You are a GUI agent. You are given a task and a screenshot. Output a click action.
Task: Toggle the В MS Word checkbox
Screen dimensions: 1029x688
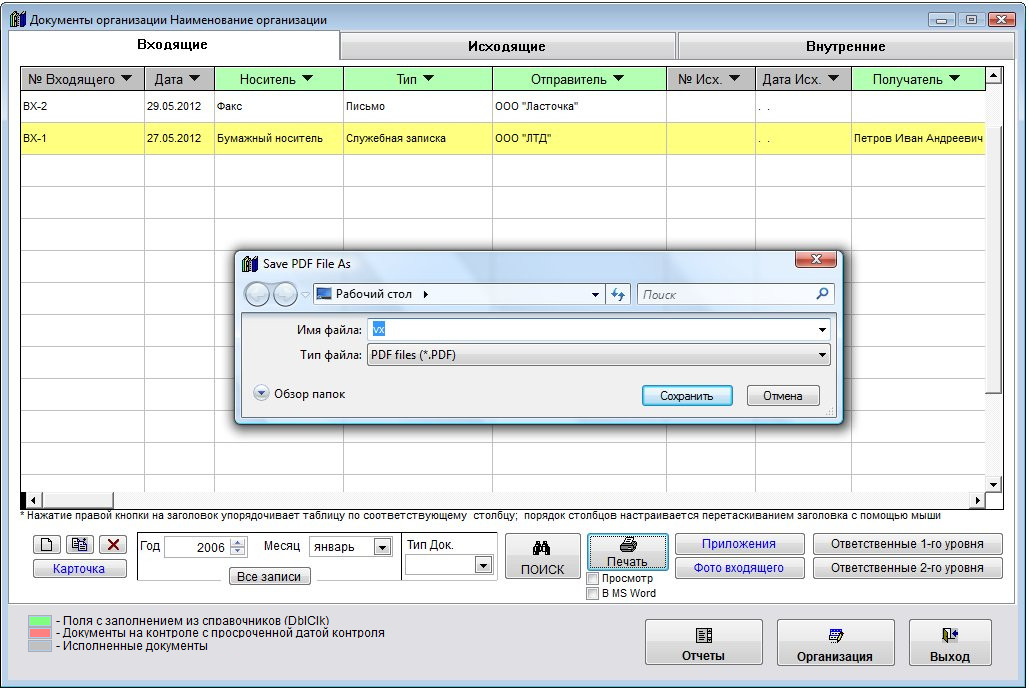593,593
